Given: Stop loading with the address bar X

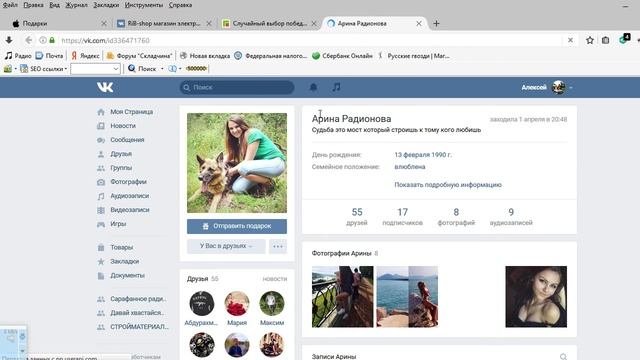Looking at the screenshot, I should (x=570, y=40).
